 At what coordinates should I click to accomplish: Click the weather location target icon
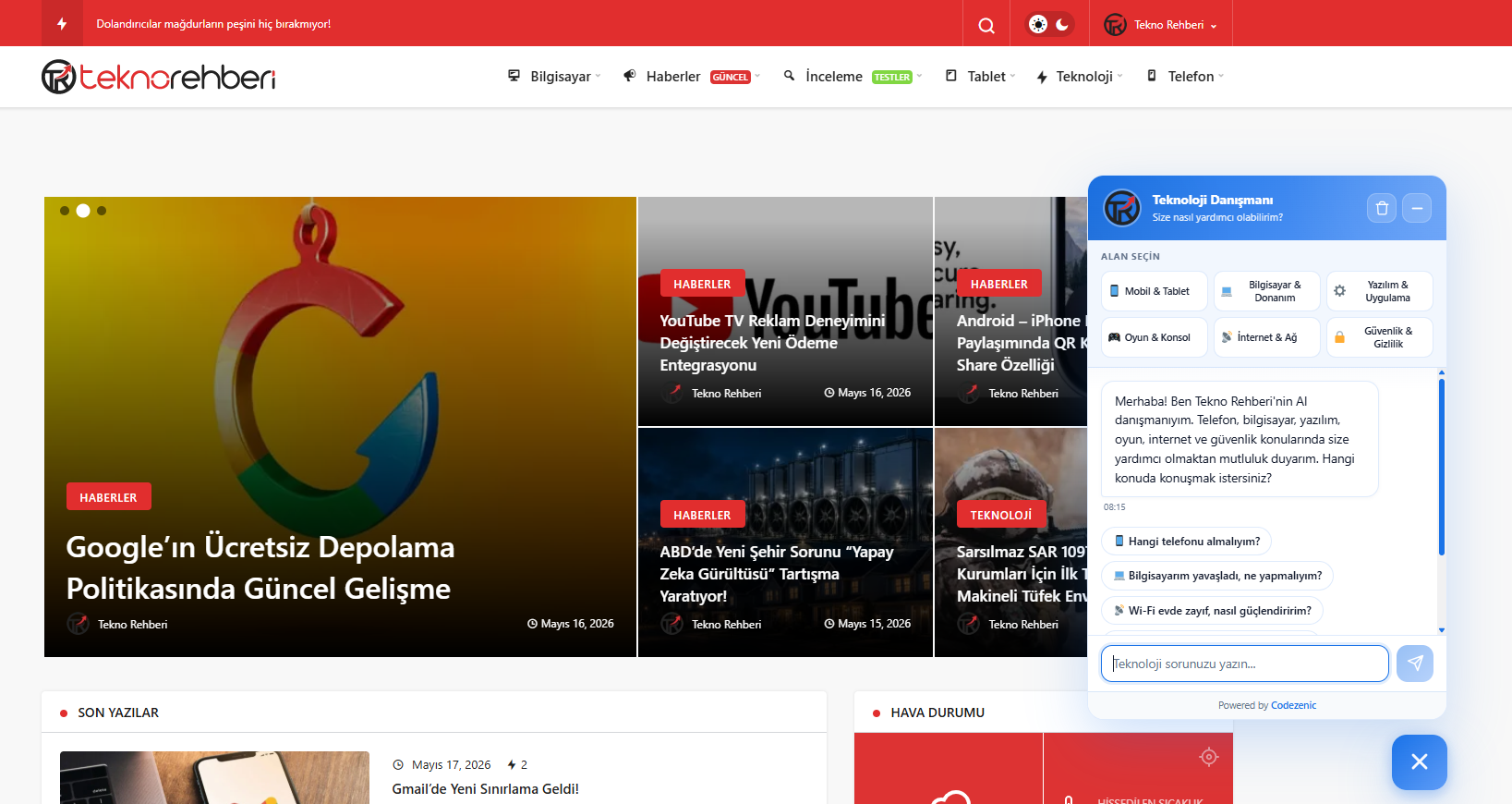(x=1209, y=758)
